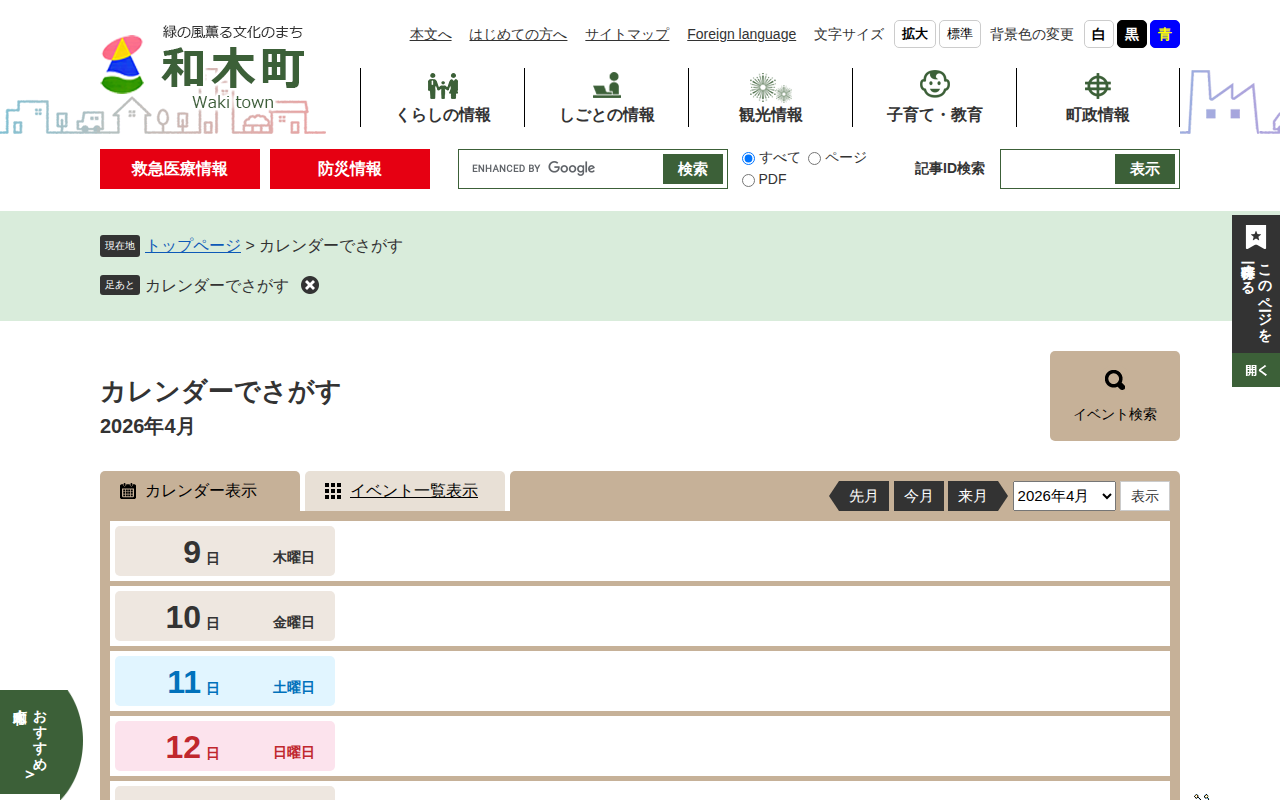Screen dimensions: 1280x800
Task: Switch to カレンダー表示 tab
Action: click(200, 491)
